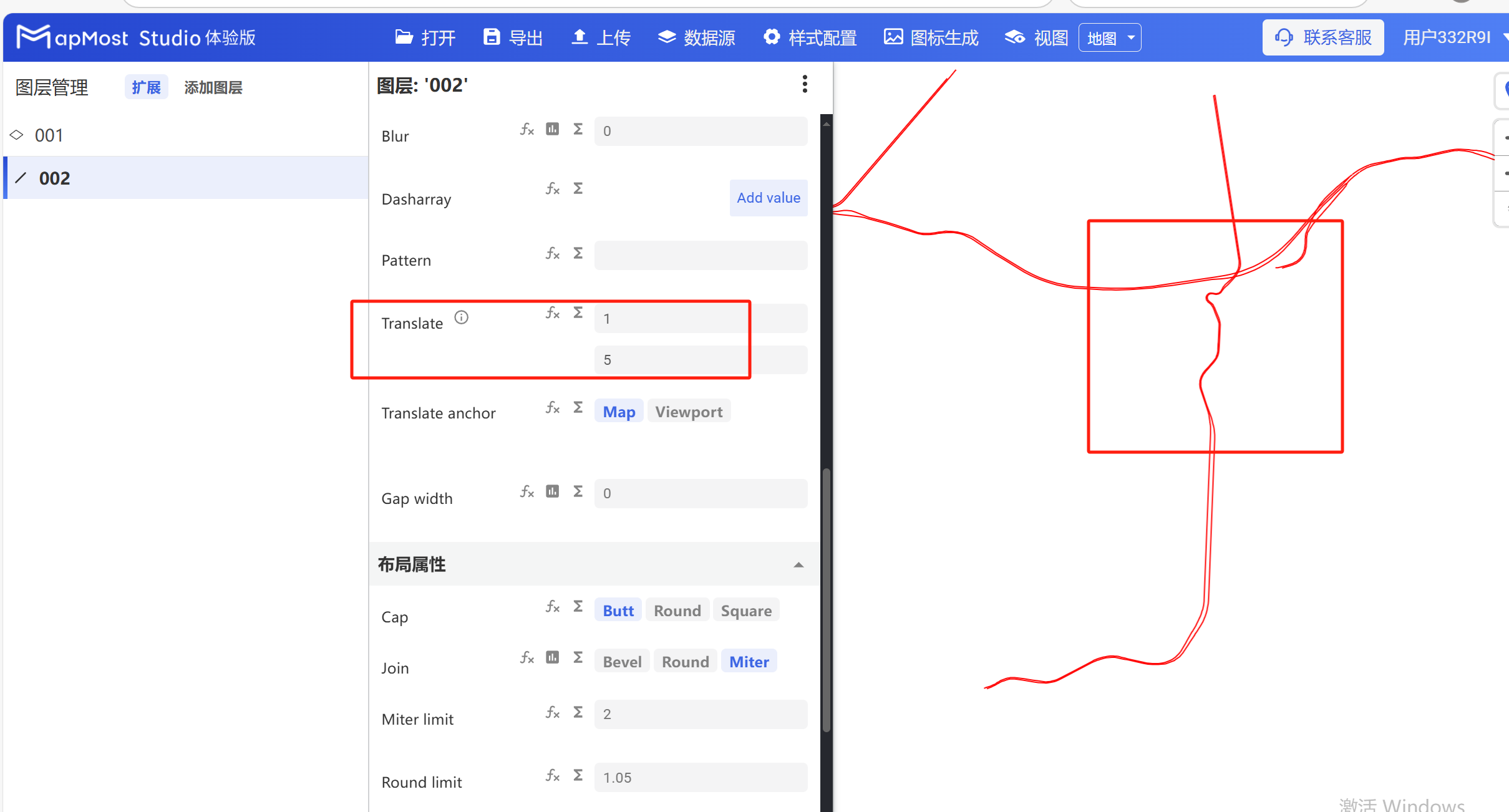Launch the 图标生成 icon generator

pos(930,37)
